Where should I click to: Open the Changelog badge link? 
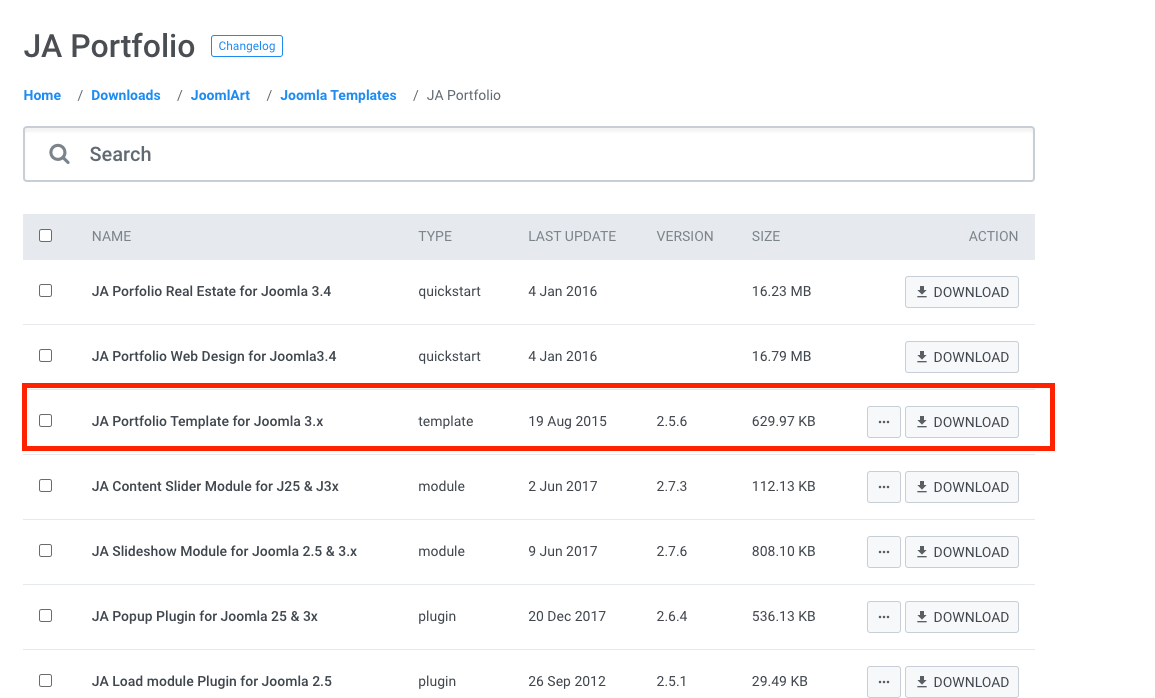(x=247, y=46)
